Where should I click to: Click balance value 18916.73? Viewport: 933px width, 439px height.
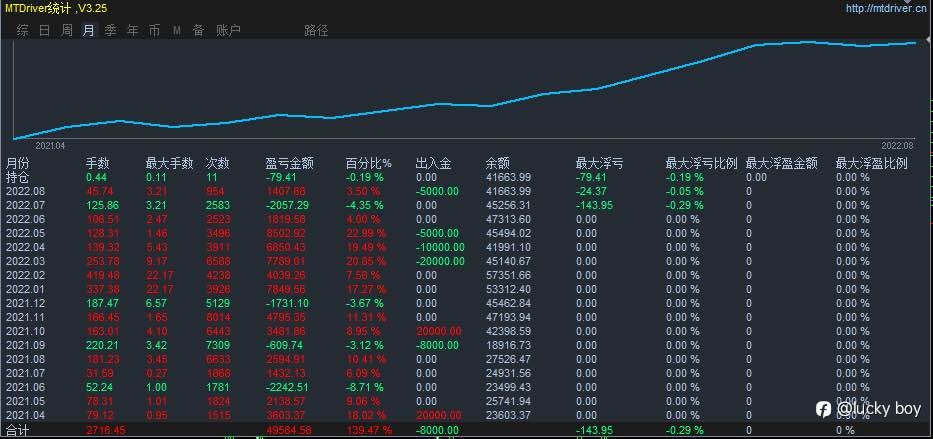pyautogui.click(x=508, y=345)
